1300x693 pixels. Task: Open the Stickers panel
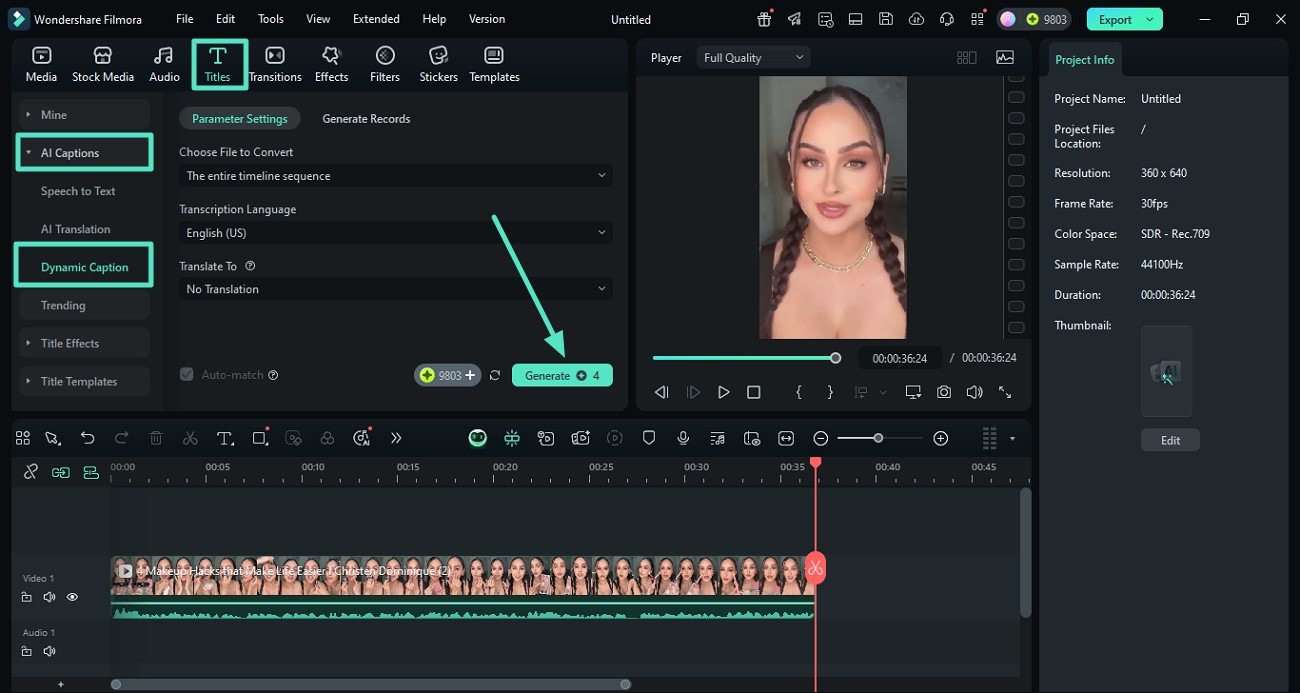point(438,64)
